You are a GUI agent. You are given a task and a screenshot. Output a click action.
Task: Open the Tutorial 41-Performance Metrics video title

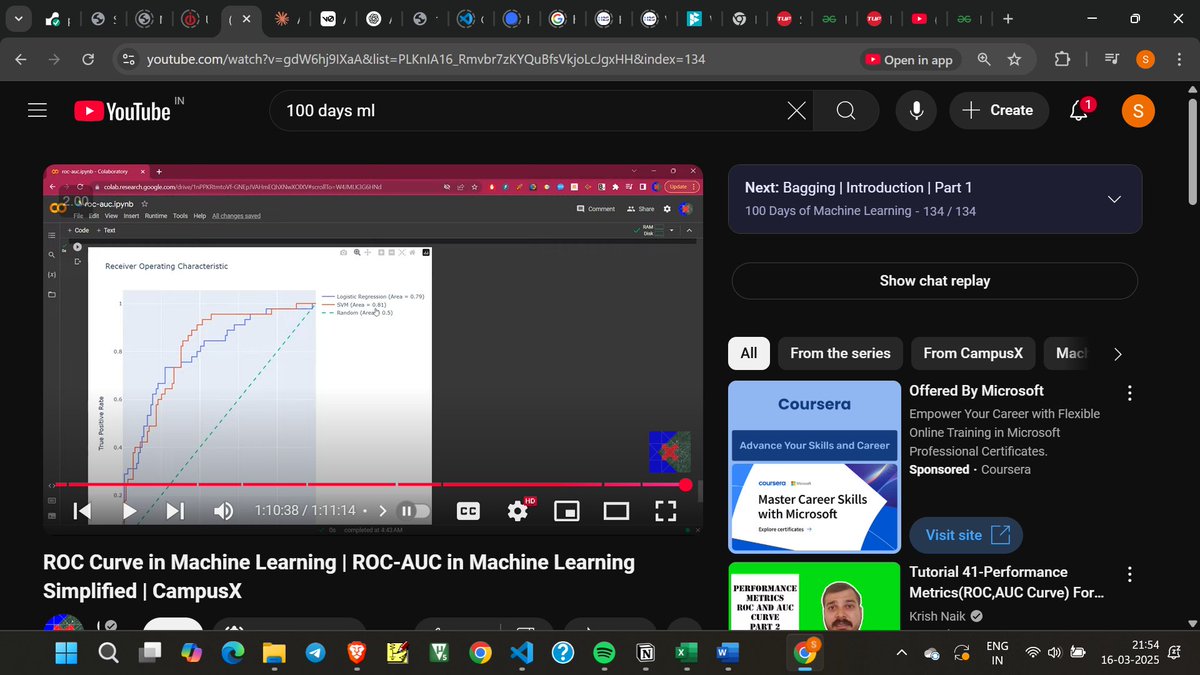point(1006,582)
